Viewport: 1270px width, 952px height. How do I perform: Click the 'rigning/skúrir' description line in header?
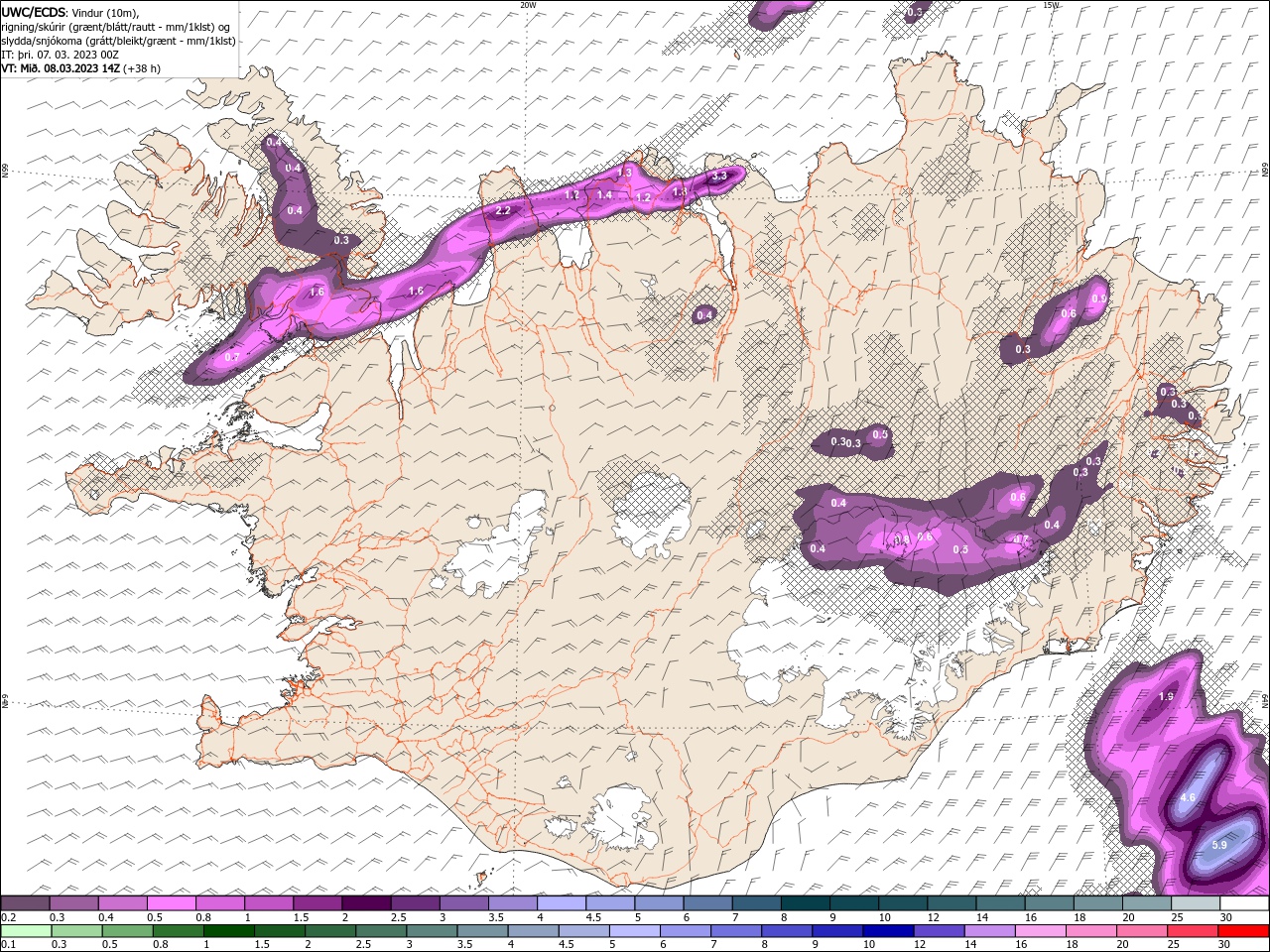117,26
